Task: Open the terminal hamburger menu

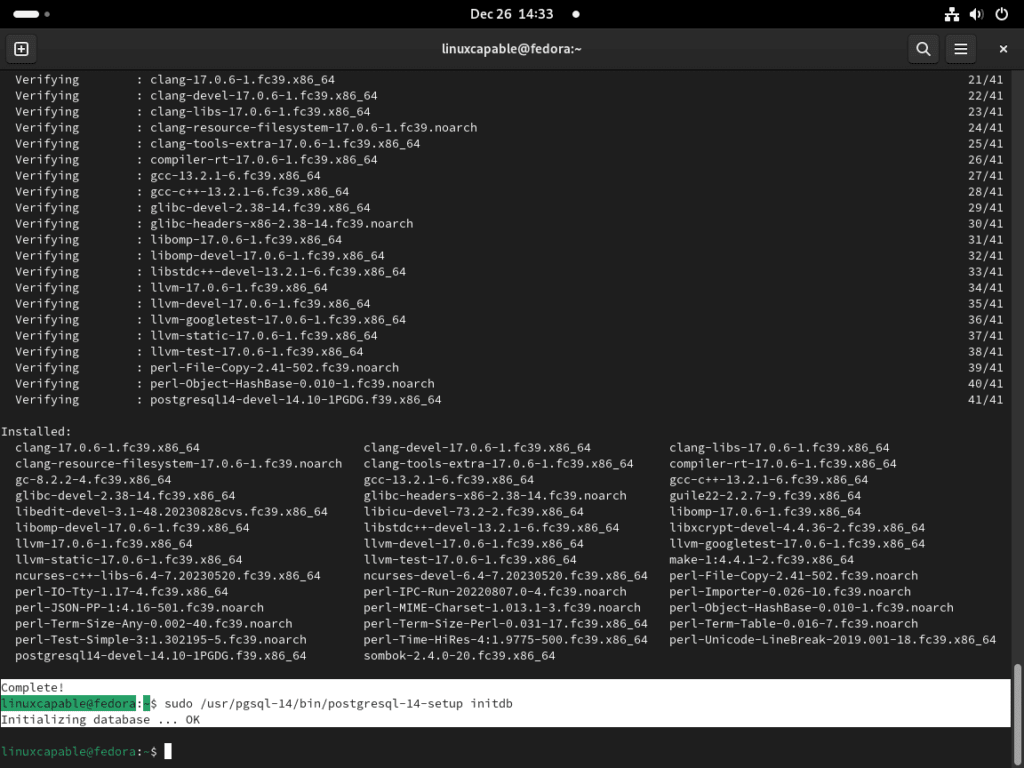Action: pos(962,48)
